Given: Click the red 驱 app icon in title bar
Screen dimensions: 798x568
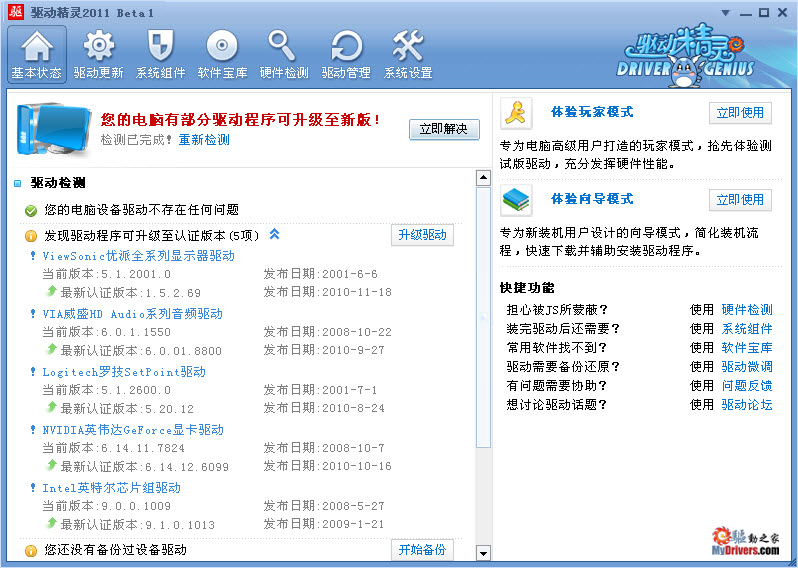Looking at the screenshot, I should pyautogui.click(x=16, y=12).
